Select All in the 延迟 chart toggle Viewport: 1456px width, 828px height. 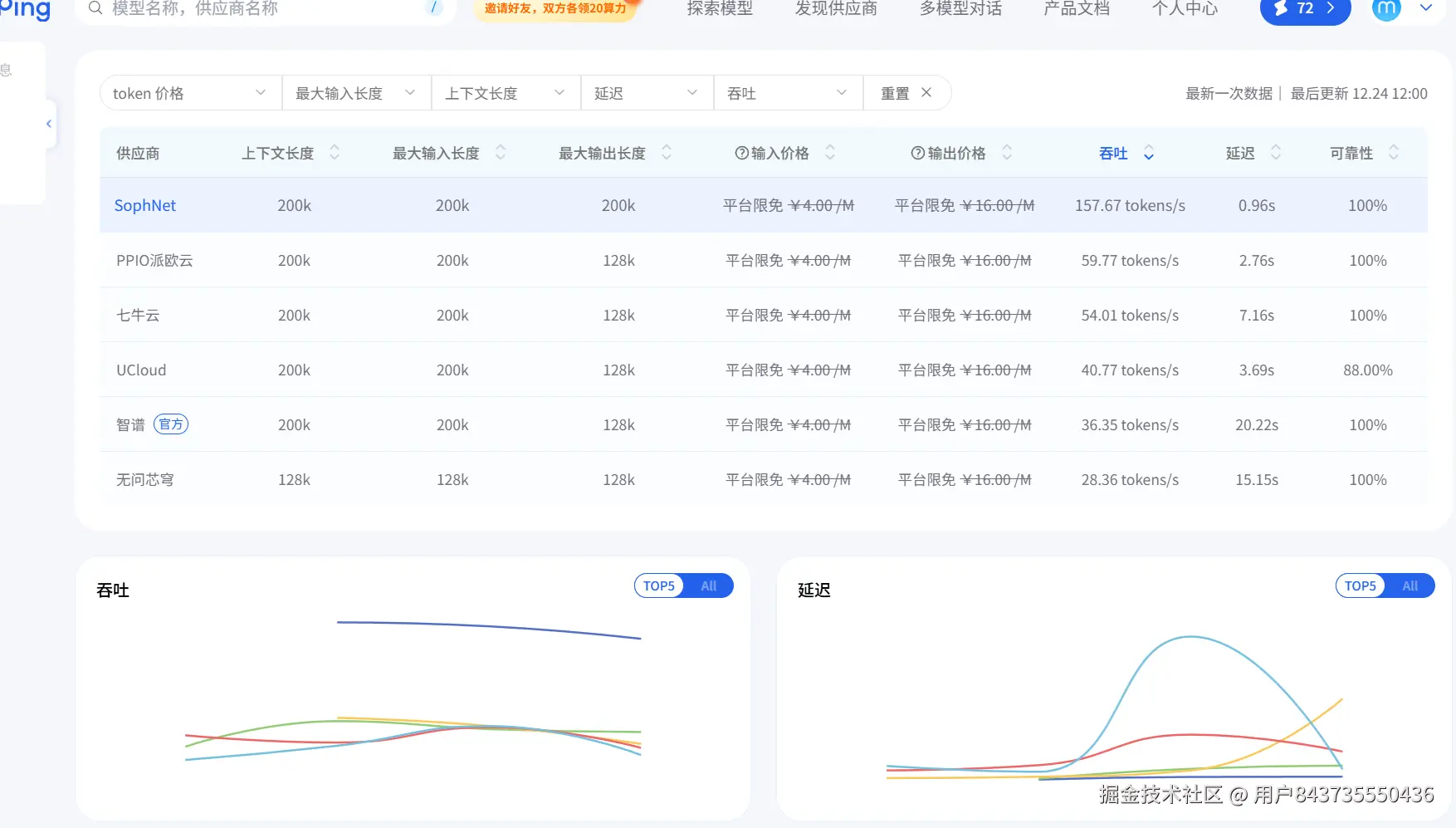pos(1410,585)
